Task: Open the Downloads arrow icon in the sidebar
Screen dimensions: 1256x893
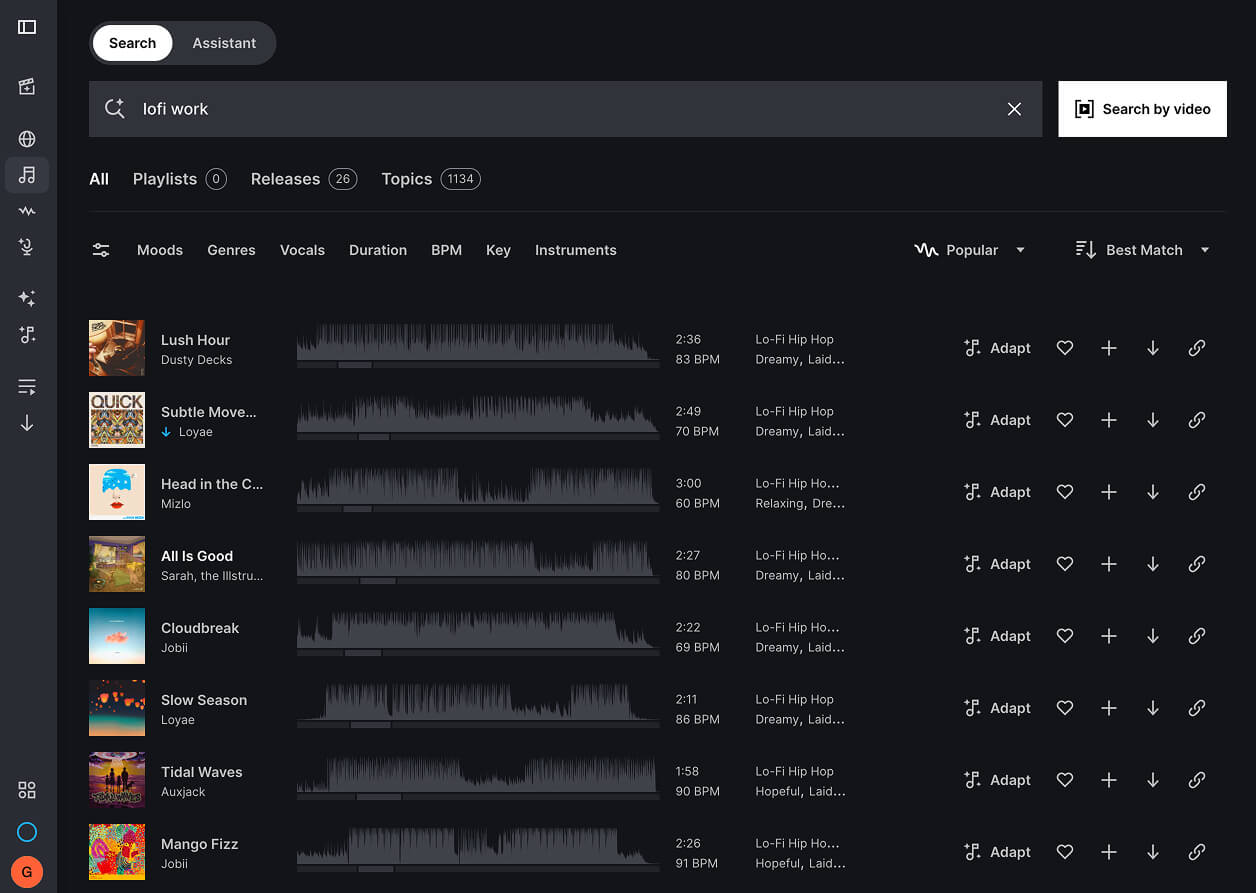Action: pos(26,423)
